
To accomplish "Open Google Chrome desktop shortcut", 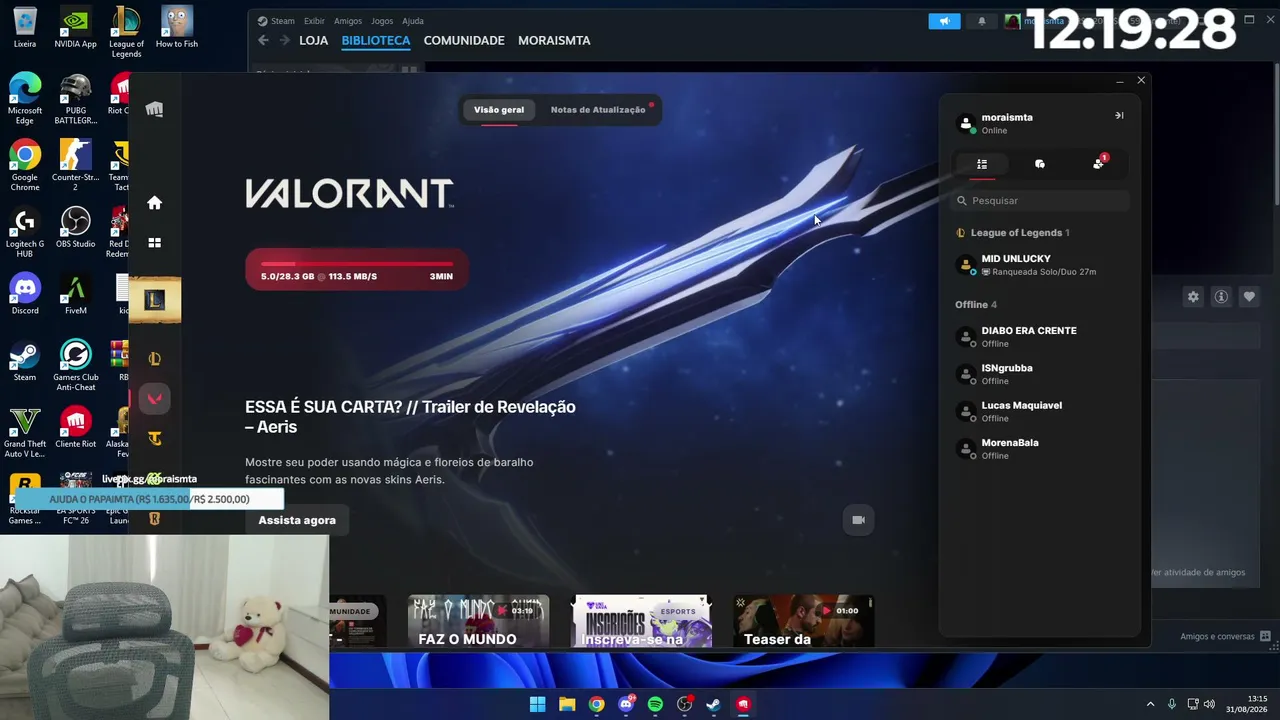I will 25,166.
